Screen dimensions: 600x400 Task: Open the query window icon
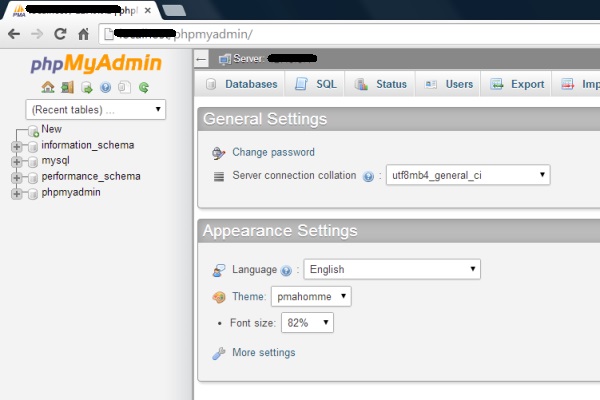[x=87, y=88]
